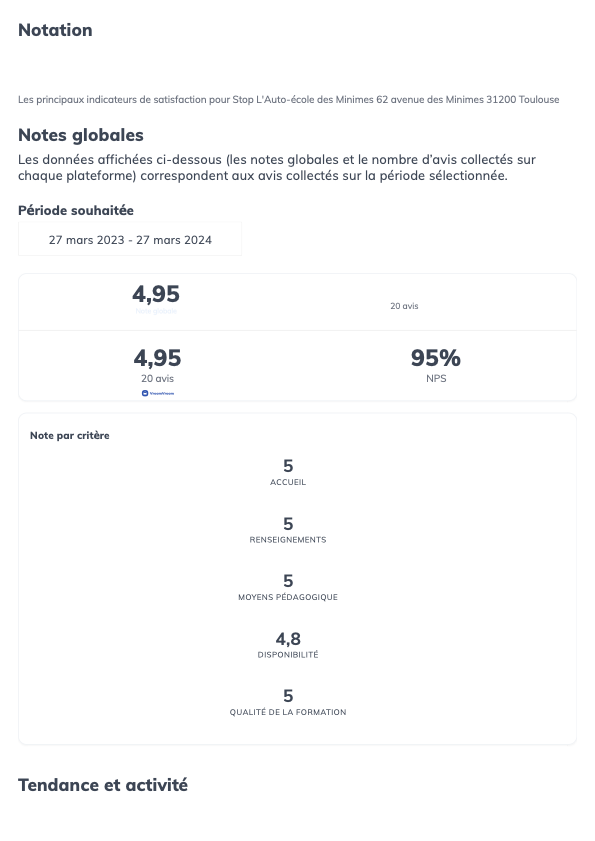
Task: Click the top 4,95 Note globale score
Action: coord(156,294)
